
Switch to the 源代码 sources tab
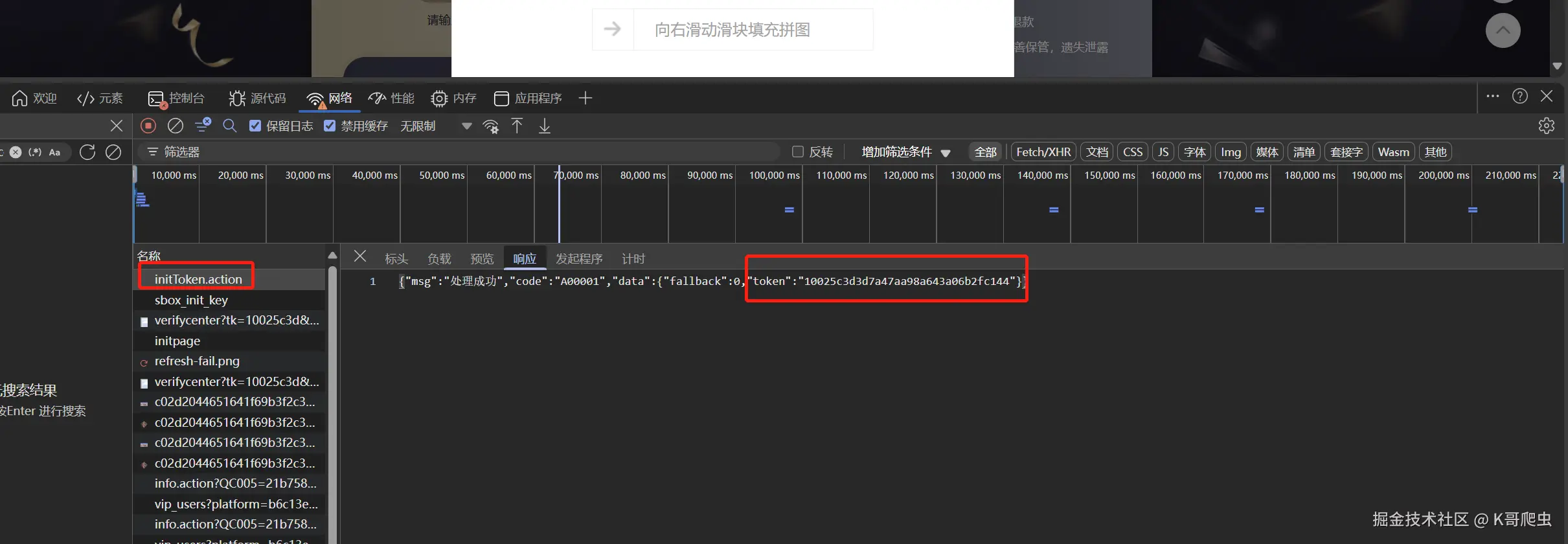click(x=257, y=98)
